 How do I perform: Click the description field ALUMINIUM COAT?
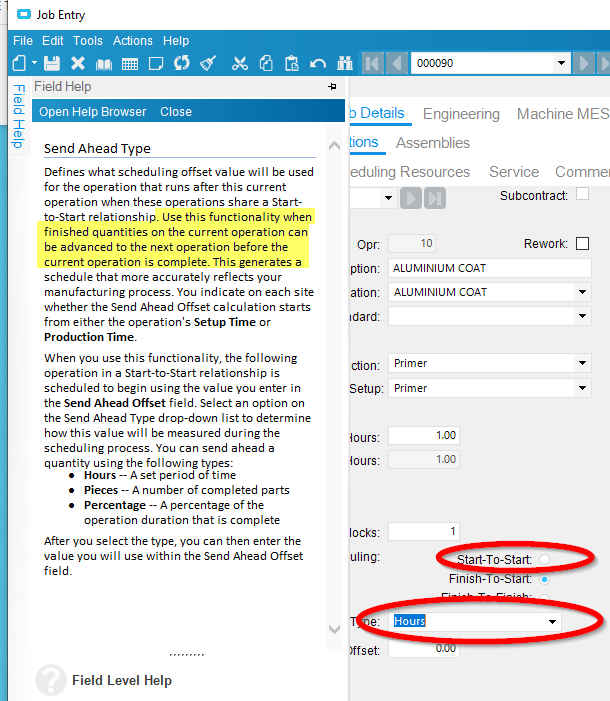pos(490,268)
